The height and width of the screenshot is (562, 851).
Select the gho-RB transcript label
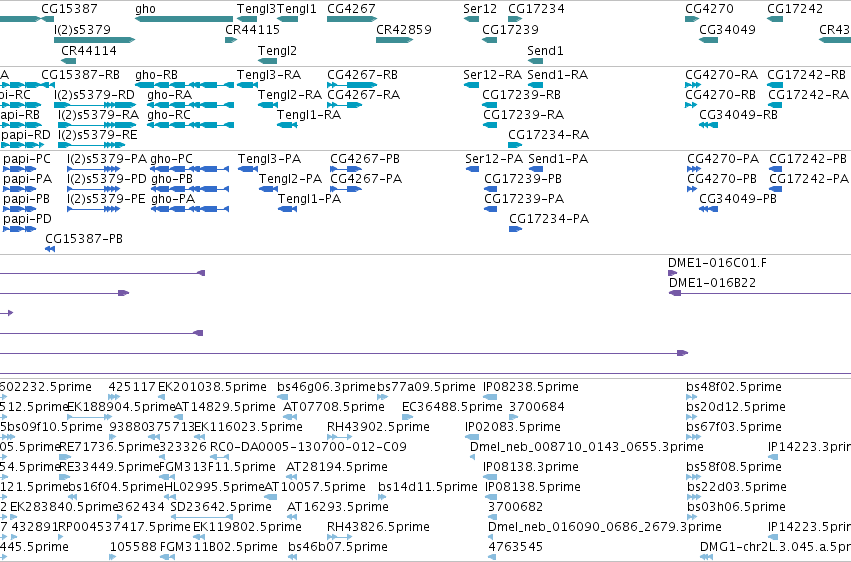tap(156, 74)
